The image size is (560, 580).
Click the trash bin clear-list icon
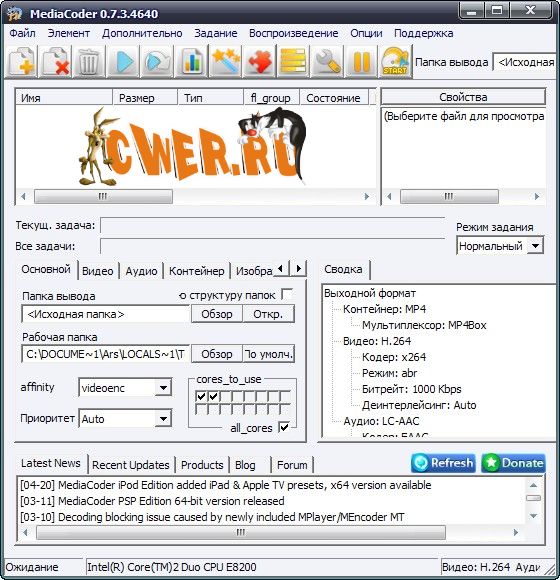click(x=90, y=61)
